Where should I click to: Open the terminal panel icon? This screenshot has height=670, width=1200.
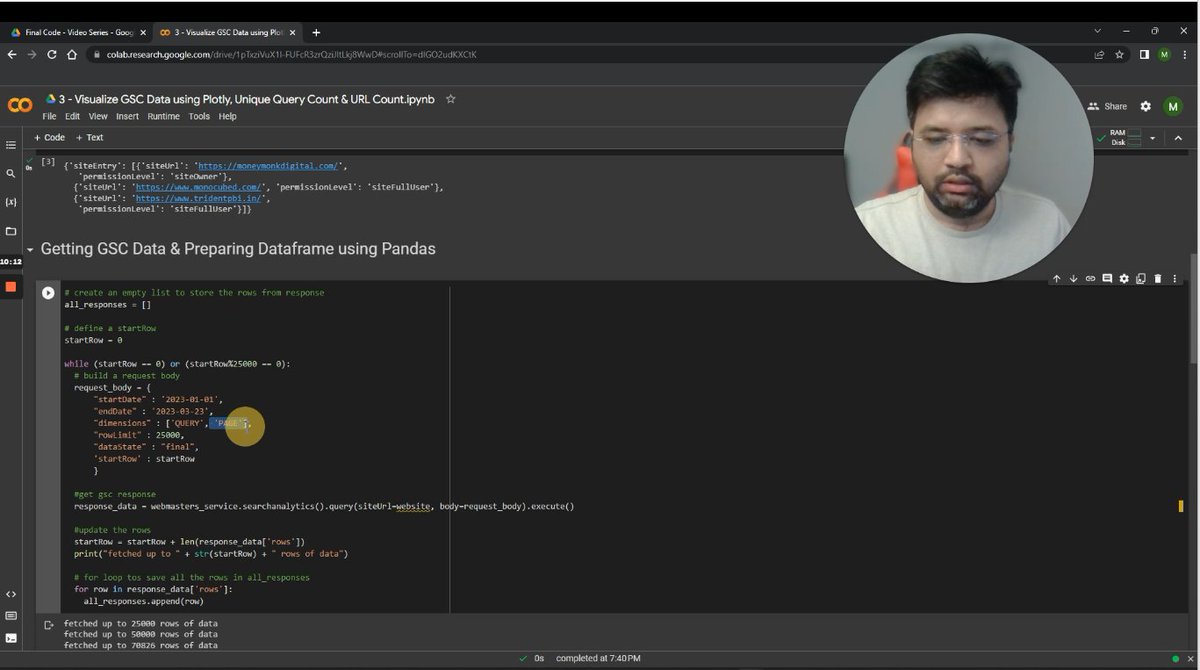11,638
